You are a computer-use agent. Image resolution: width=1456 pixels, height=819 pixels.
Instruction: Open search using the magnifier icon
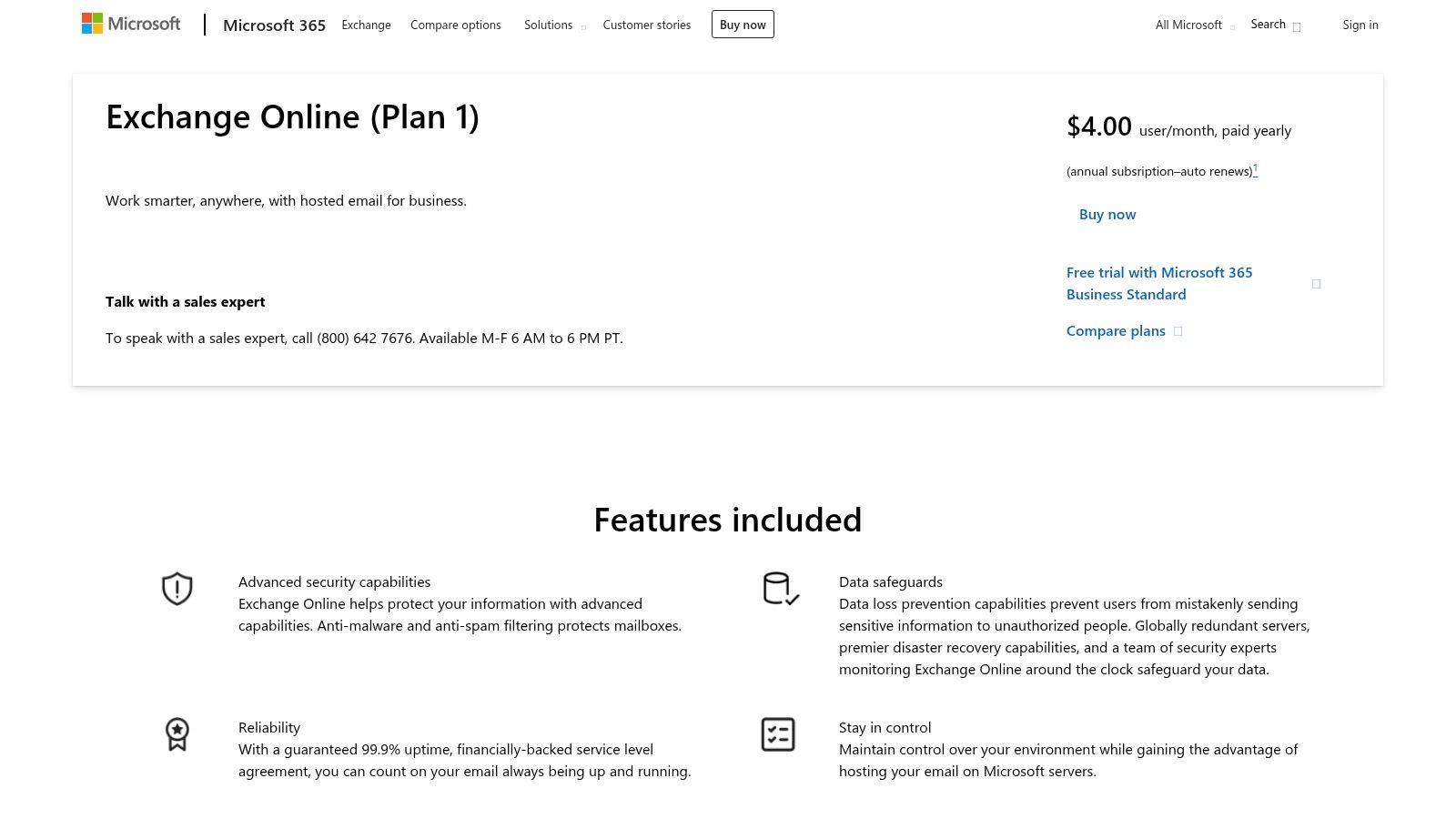tap(1298, 25)
